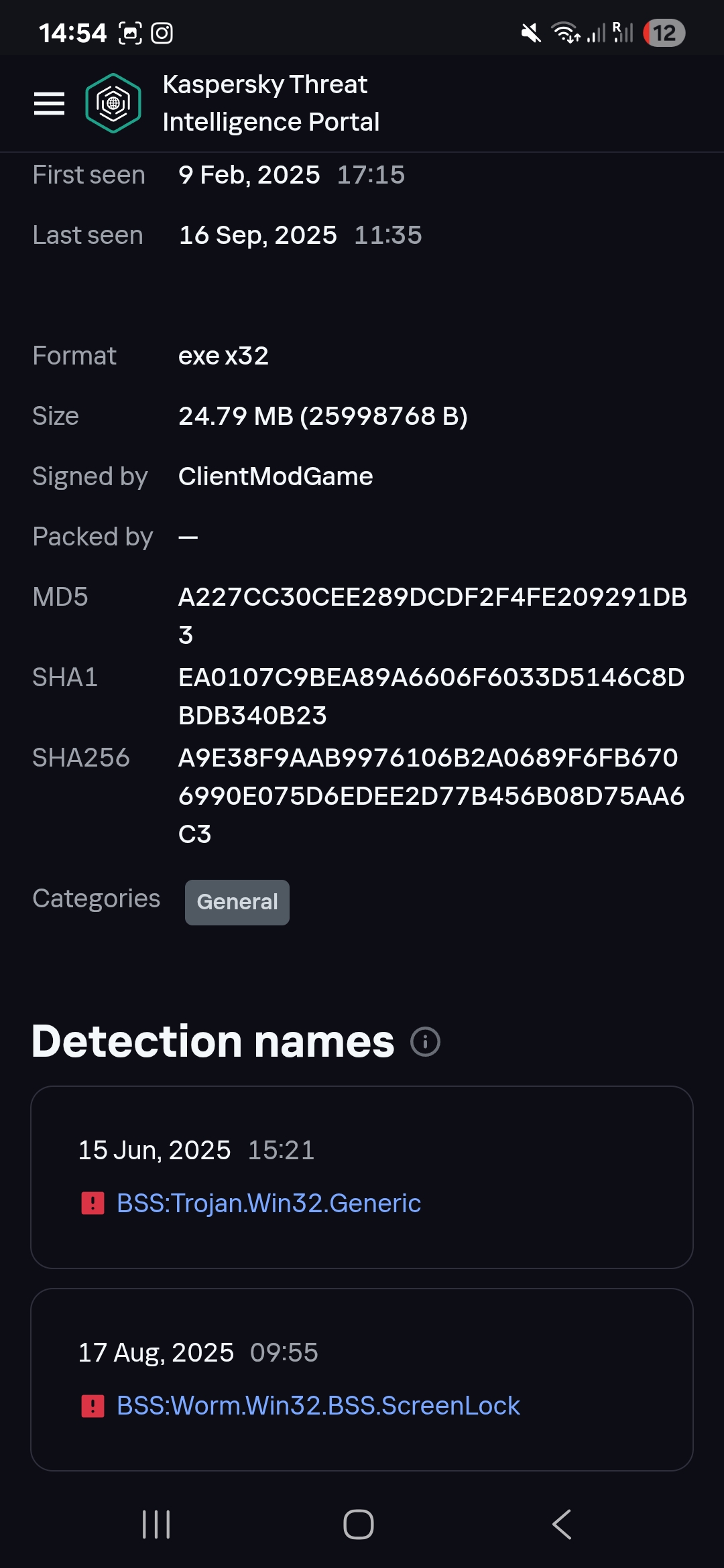Tap red alert icon beside Trojan.Win32.Generic
This screenshot has width=724, height=1568.
click(x=93, y=1203)
